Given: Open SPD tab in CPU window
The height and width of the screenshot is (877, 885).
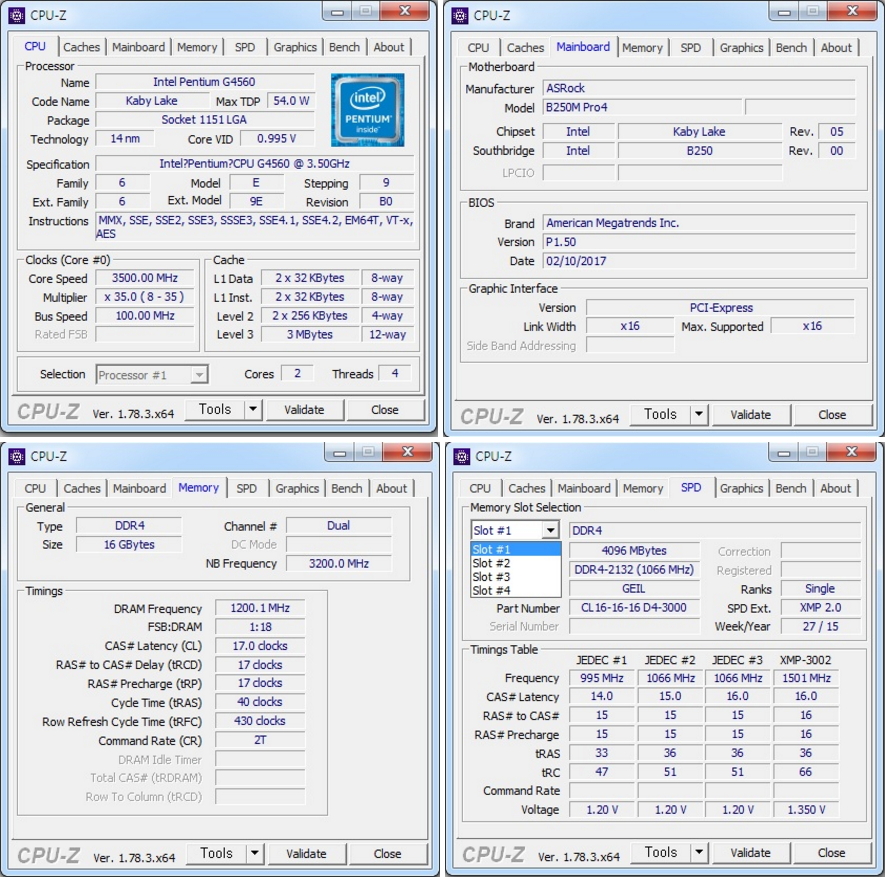Looking at the screenshot, I should (245, 47).
